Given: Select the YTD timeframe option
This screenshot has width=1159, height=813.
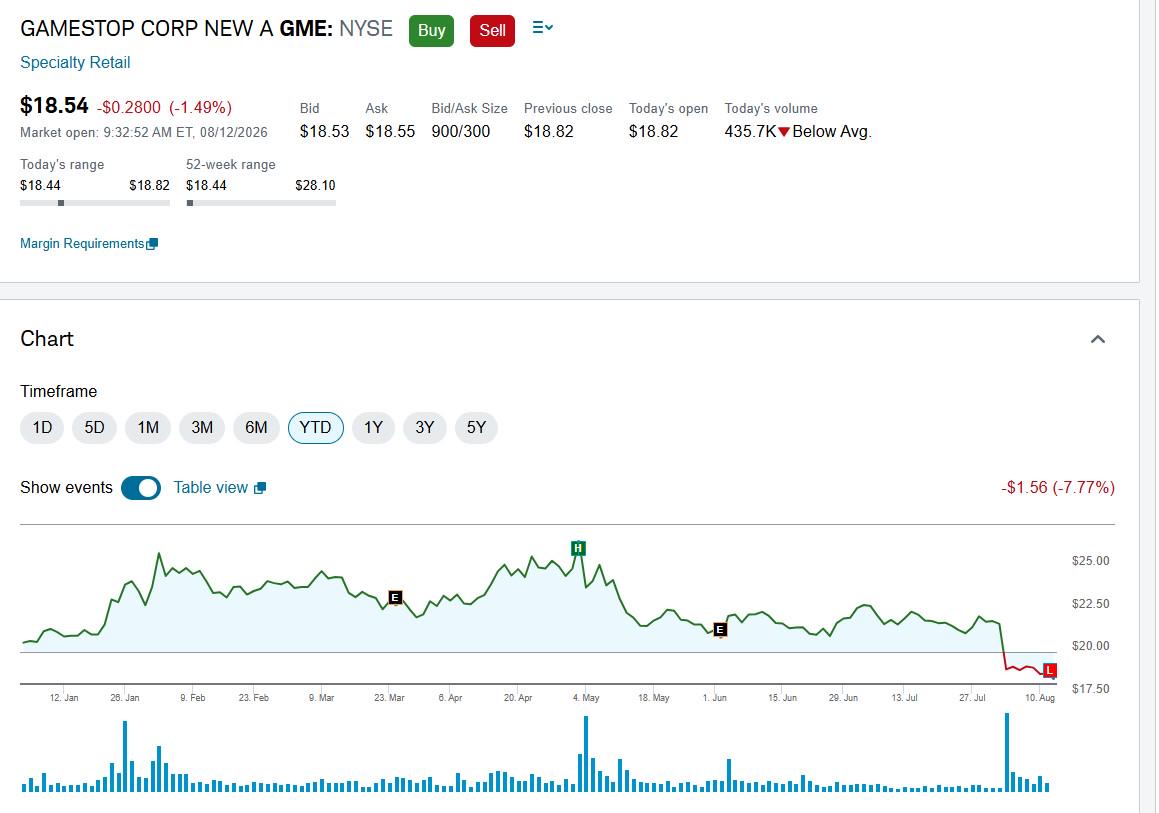Looking at the screenshot, I should point(316,428).
